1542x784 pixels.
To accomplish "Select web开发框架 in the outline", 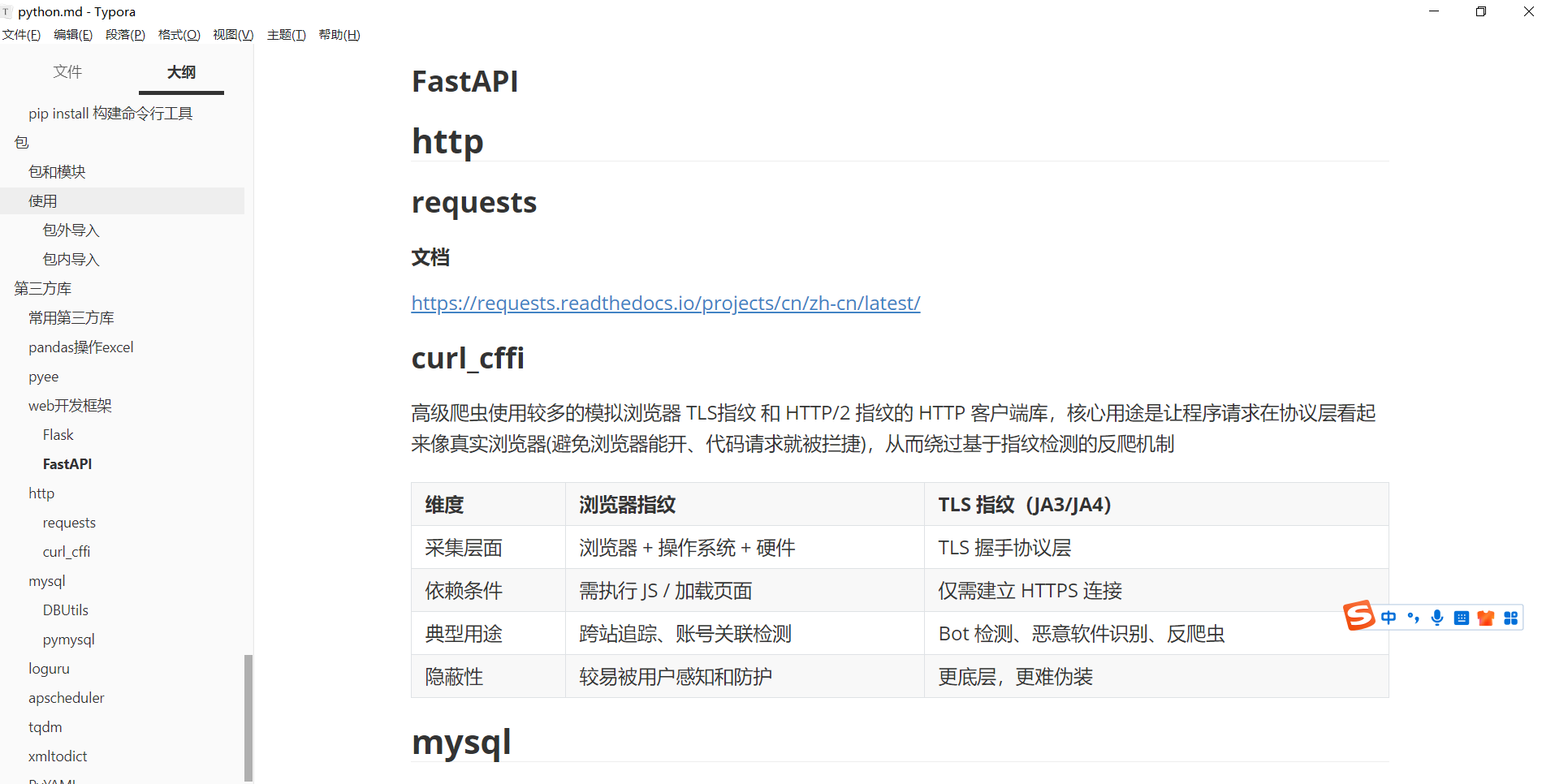I will pyautogui.click(x=70, y=406).
